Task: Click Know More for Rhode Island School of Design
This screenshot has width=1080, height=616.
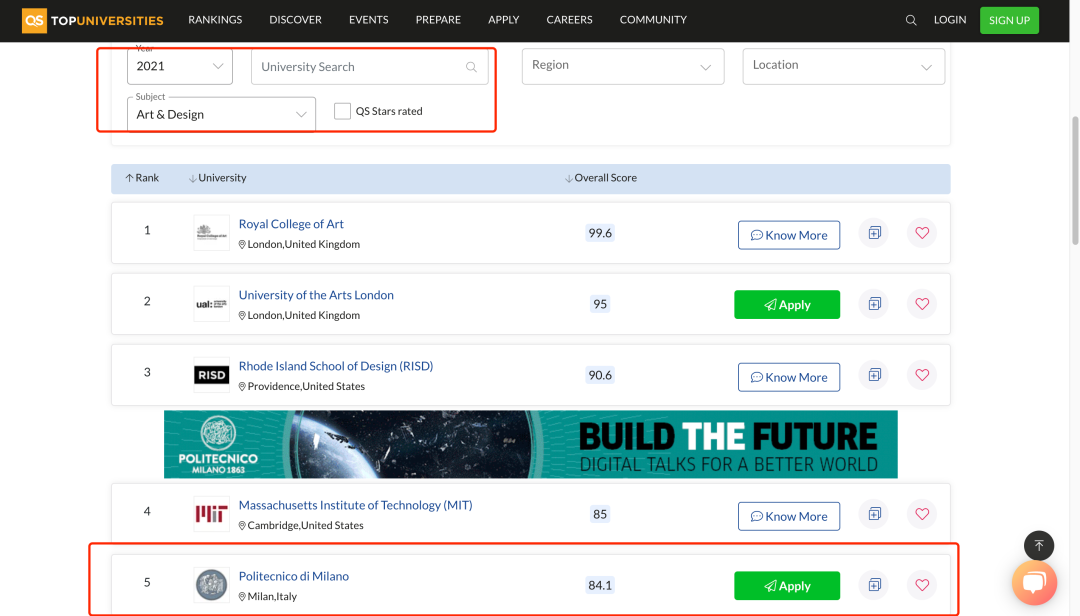Action: [x=789, y=377]
